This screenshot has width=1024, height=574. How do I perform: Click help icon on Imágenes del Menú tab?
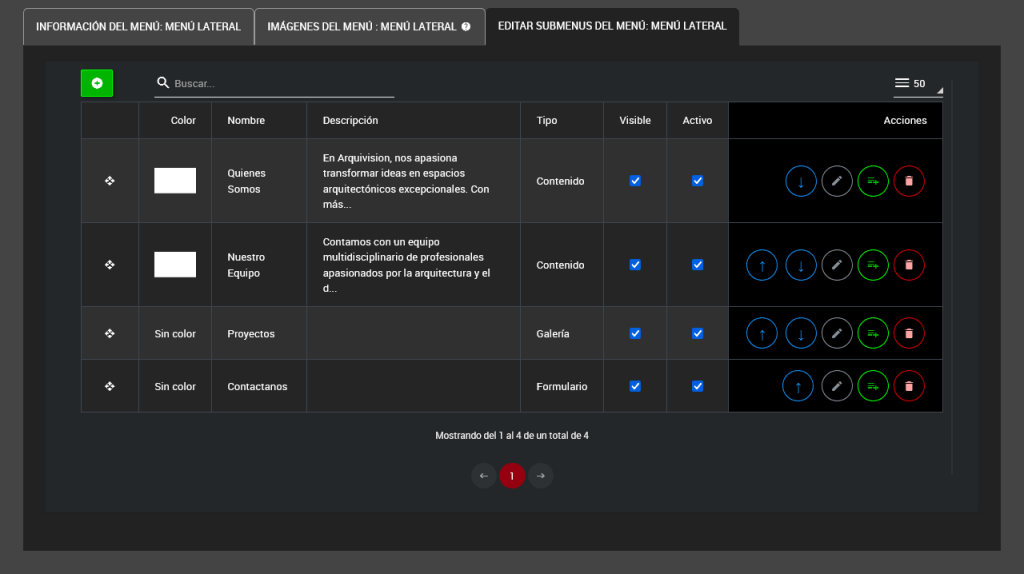[466, 27]
